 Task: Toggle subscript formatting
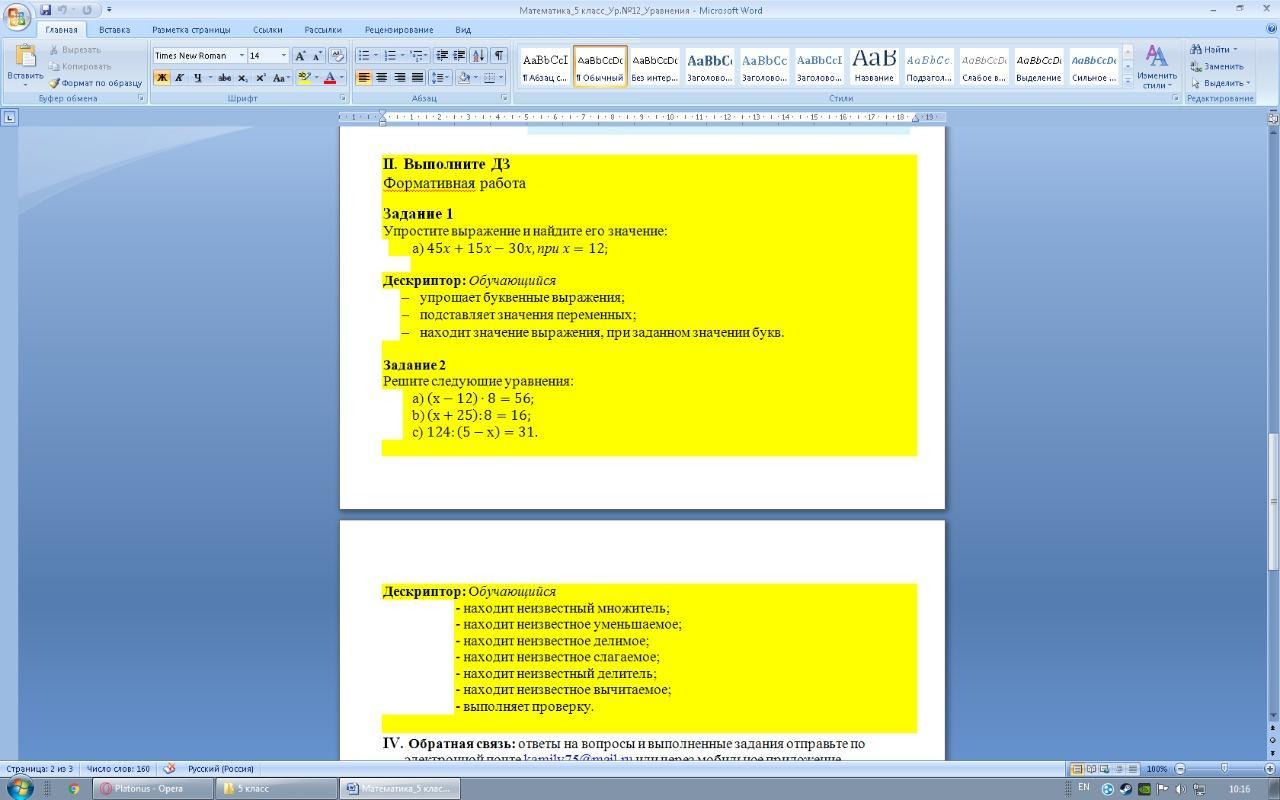(243, 78)
